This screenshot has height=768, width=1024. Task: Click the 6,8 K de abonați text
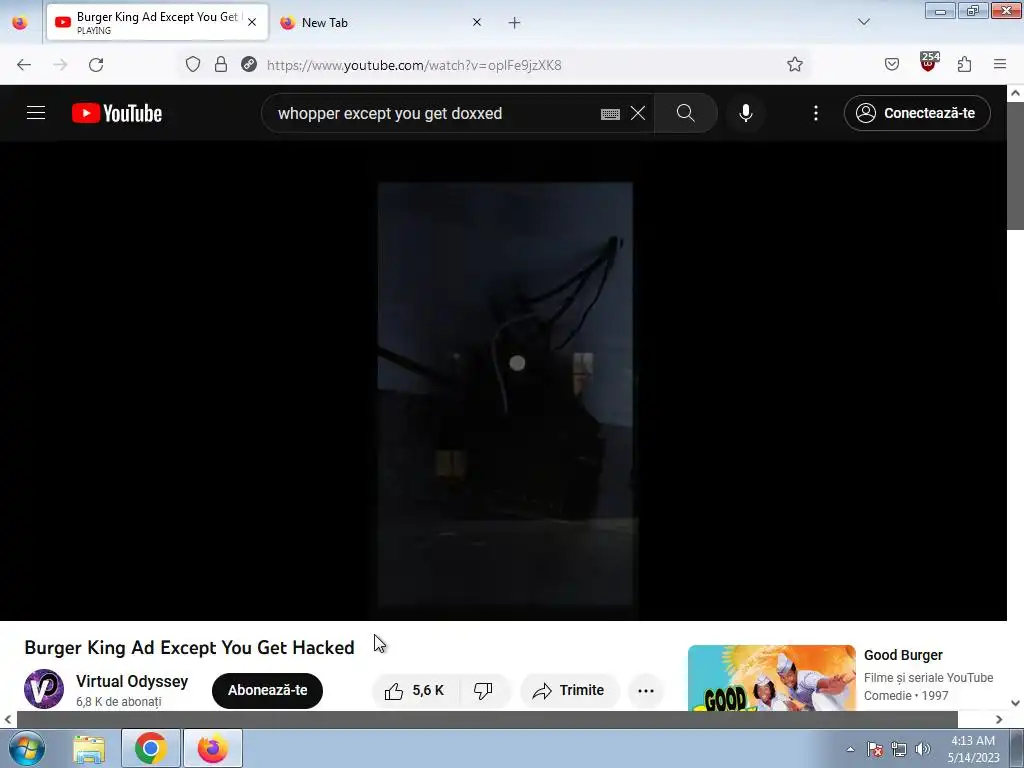(118, 701)
